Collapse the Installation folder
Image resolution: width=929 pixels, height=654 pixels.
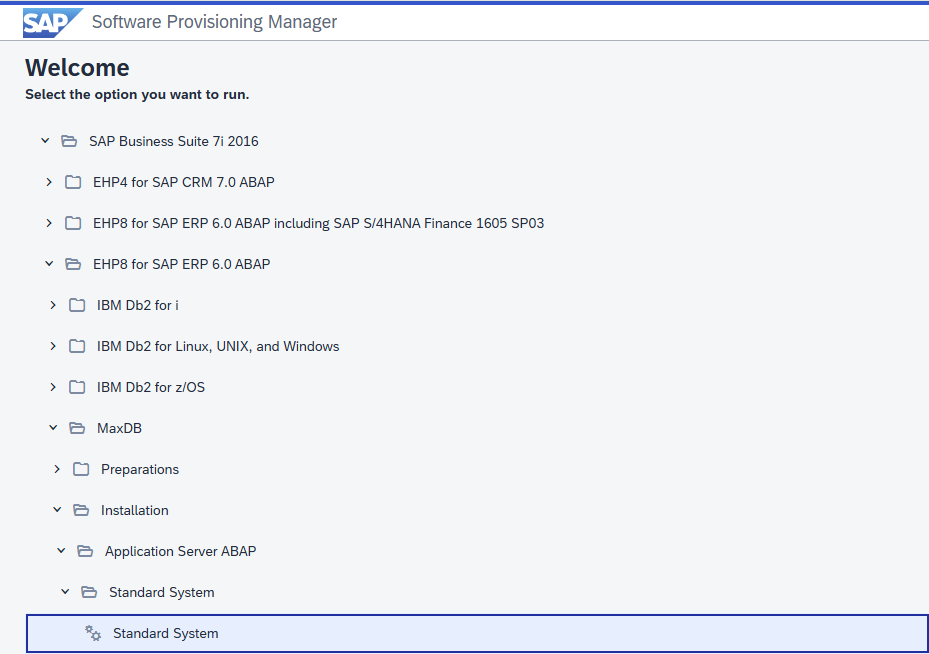pos(57,509)
